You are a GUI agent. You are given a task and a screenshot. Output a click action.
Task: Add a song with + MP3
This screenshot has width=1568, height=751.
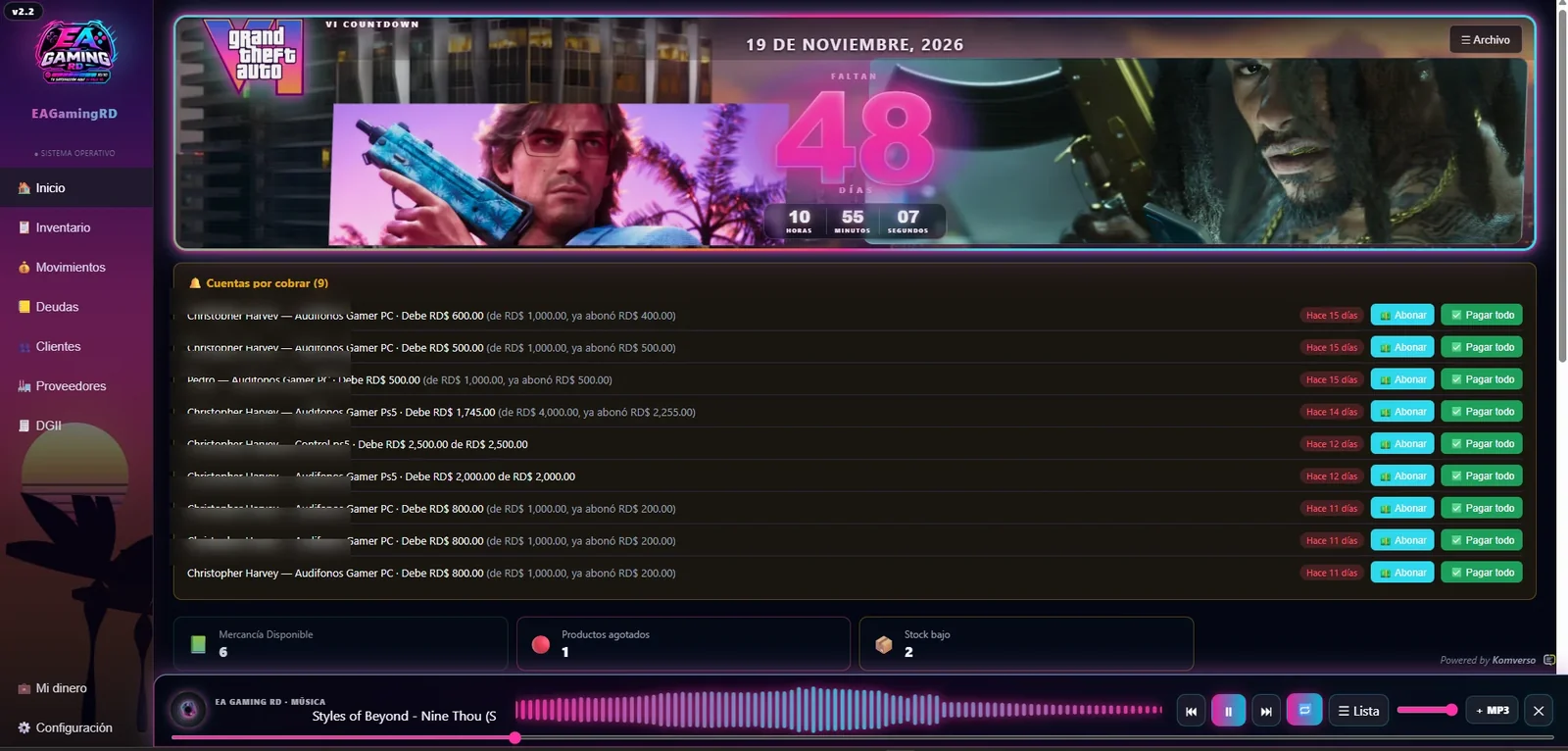point(1493,711)
